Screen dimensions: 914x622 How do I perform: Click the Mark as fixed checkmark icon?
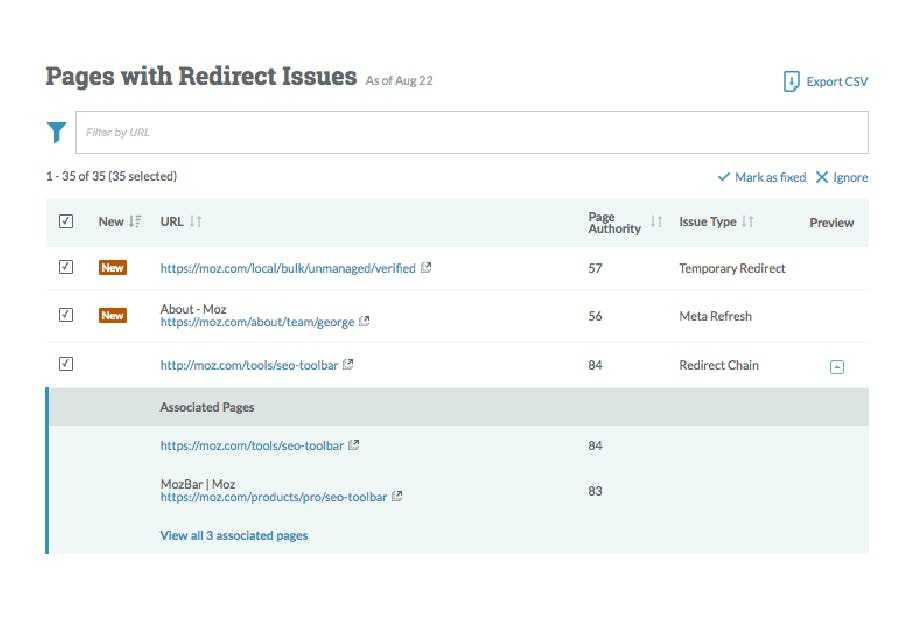(x=723, y=177)
